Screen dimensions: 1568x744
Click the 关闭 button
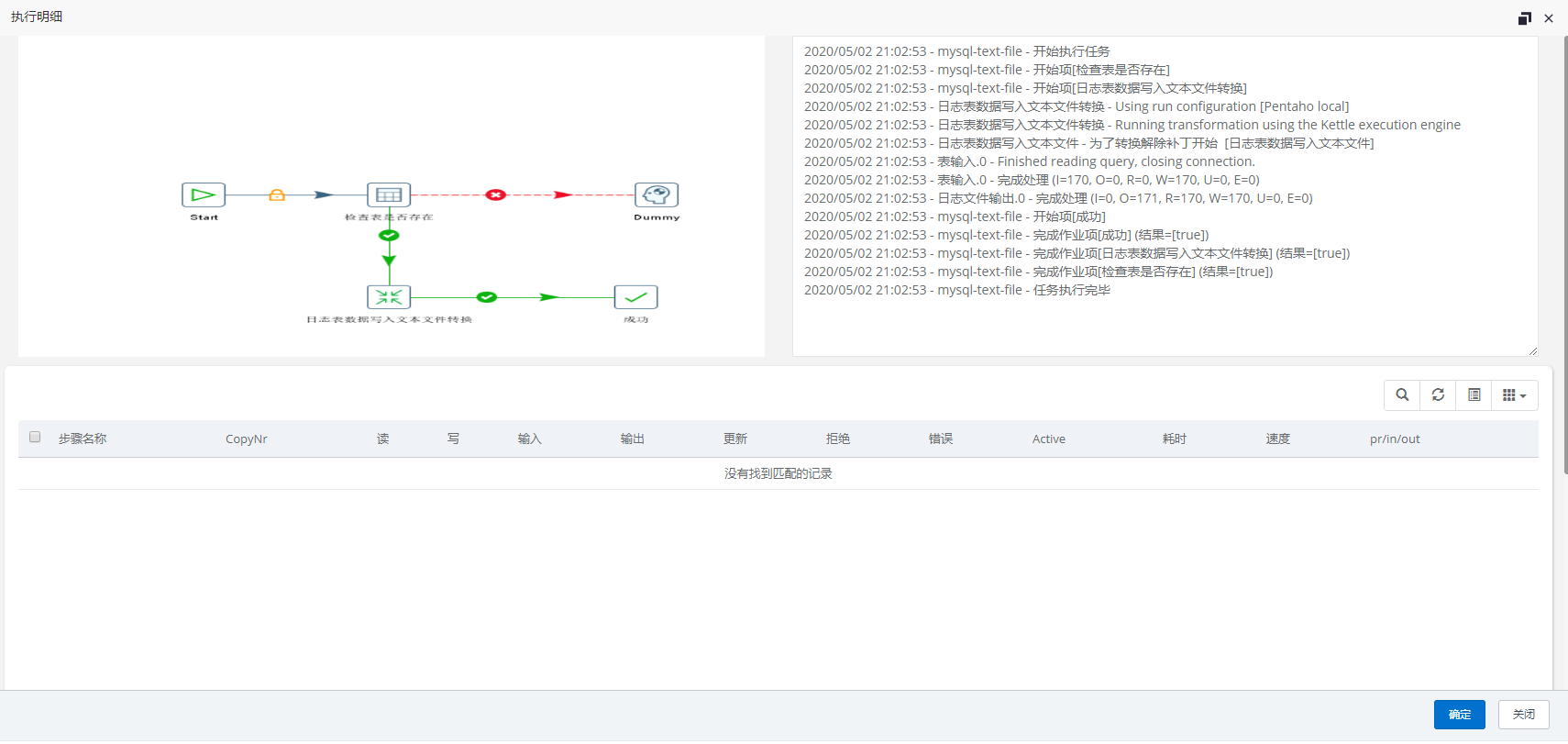(1523, 715)
